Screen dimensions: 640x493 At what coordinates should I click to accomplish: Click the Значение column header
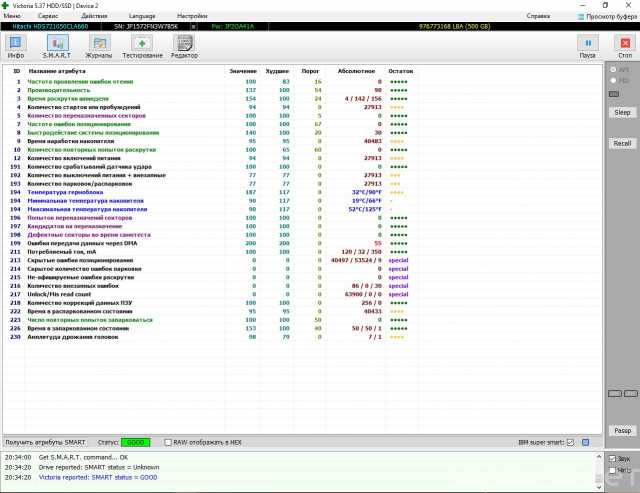(x=243, y=71)
